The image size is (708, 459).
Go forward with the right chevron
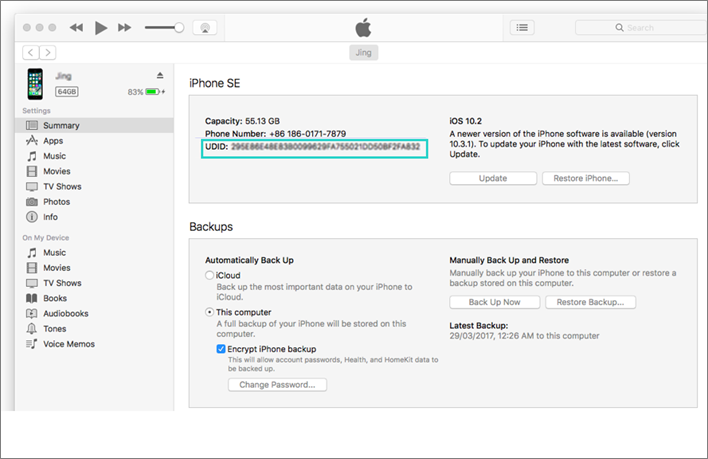pos(48,53)
